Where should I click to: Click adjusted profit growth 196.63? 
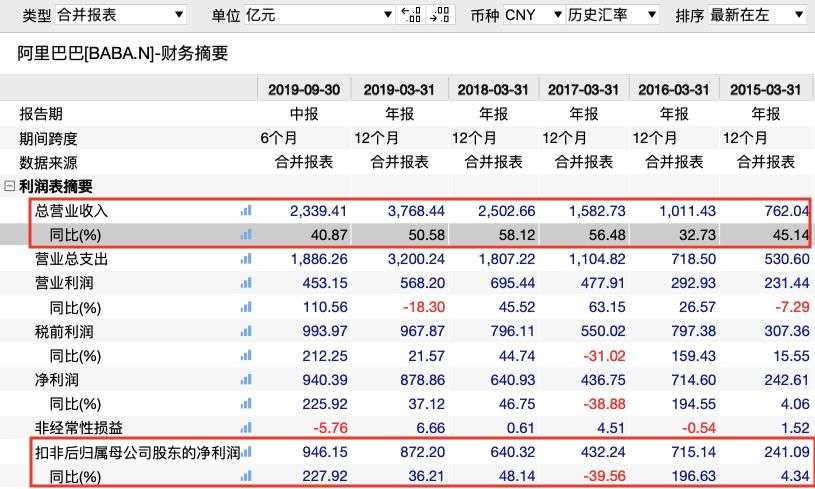point(693,475)
